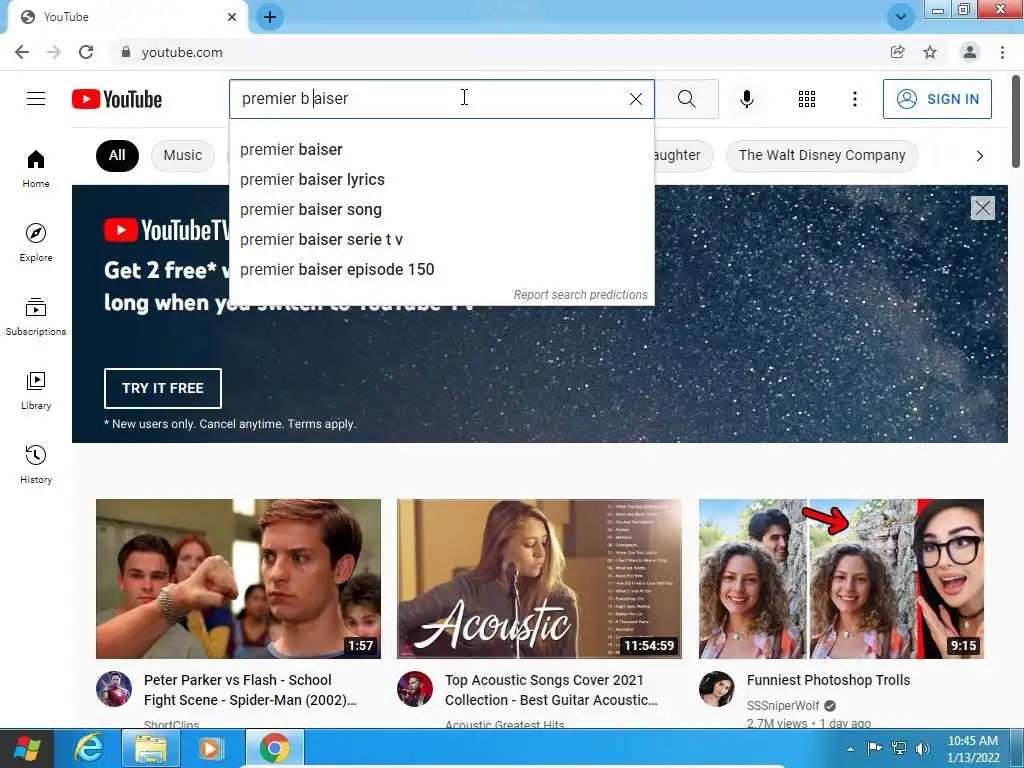Open SSSniperWolf channel avatar
The width and height of the screenshot is (1024, 768).
[x=716, y=689]
